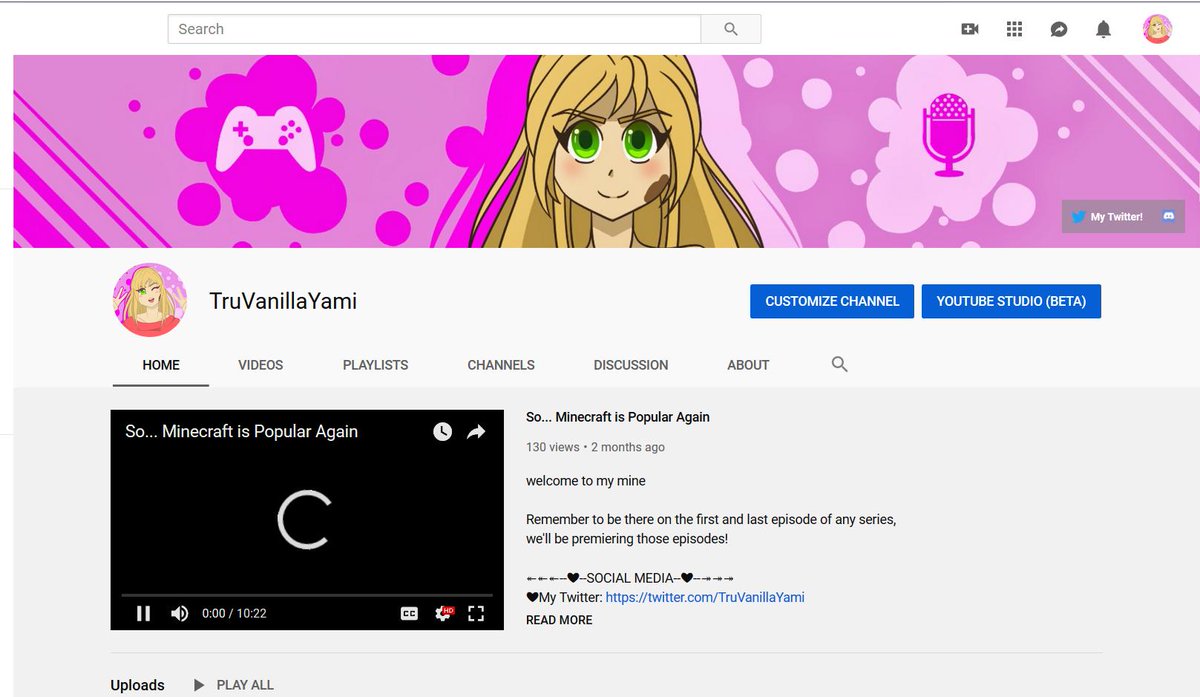
Task: Click the TruVanillaYami channel name
Action: (283, 301)
